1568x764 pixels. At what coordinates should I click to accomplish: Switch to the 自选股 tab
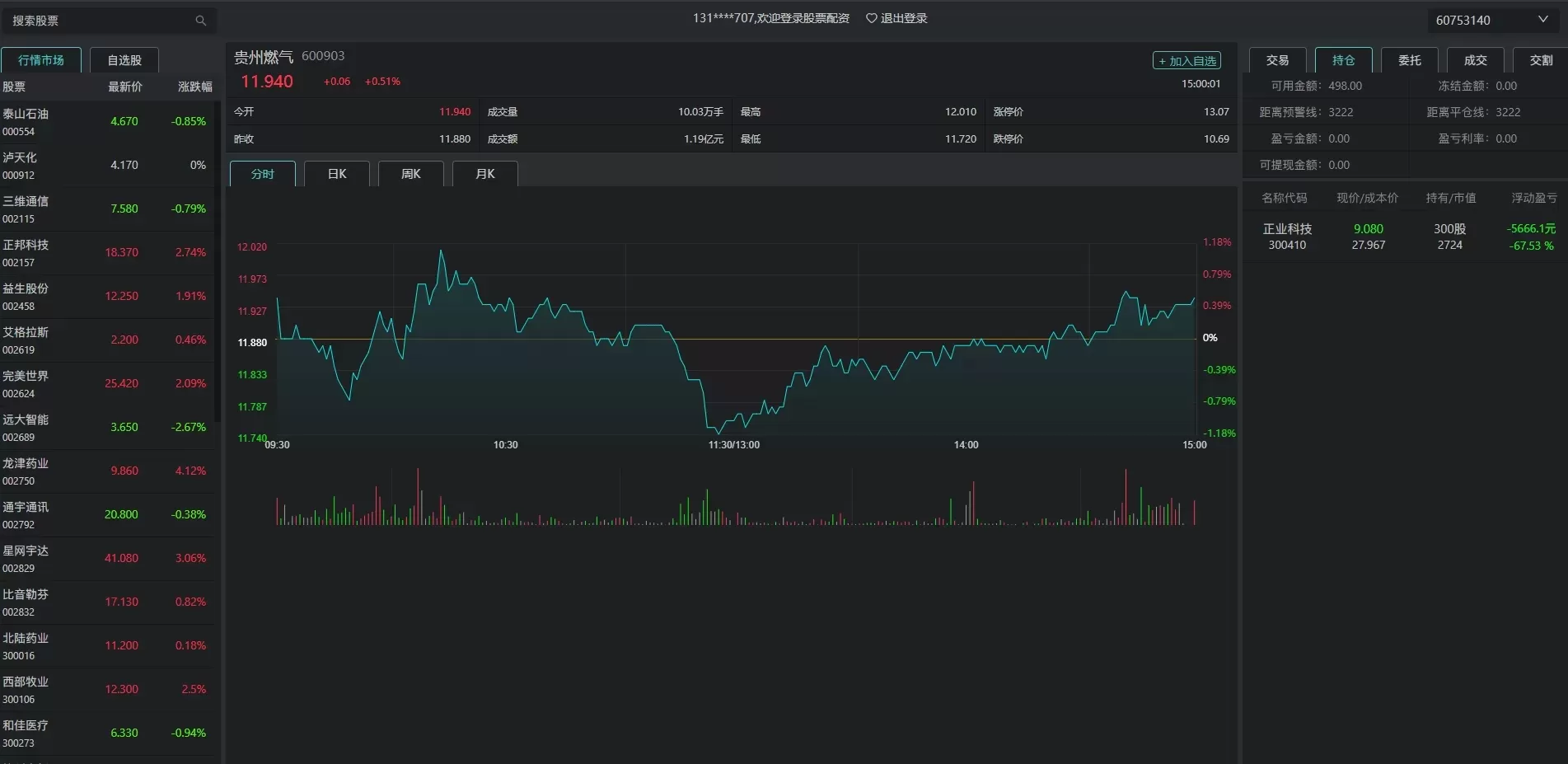pyautogui.click(x=124, y=60)
